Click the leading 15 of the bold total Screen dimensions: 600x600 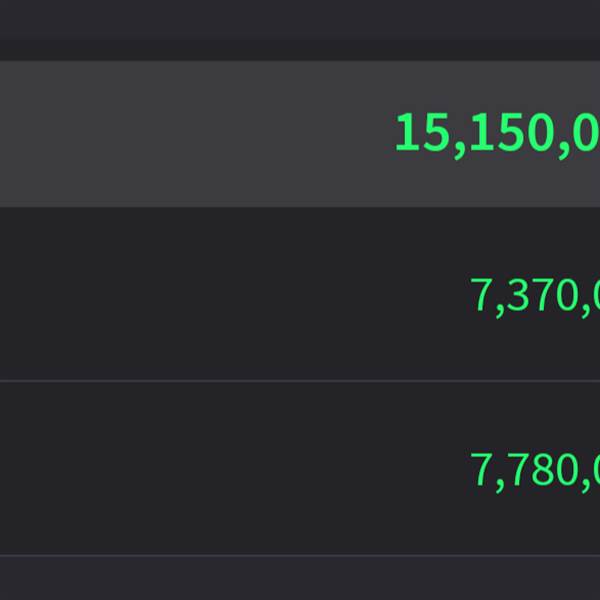422,132
